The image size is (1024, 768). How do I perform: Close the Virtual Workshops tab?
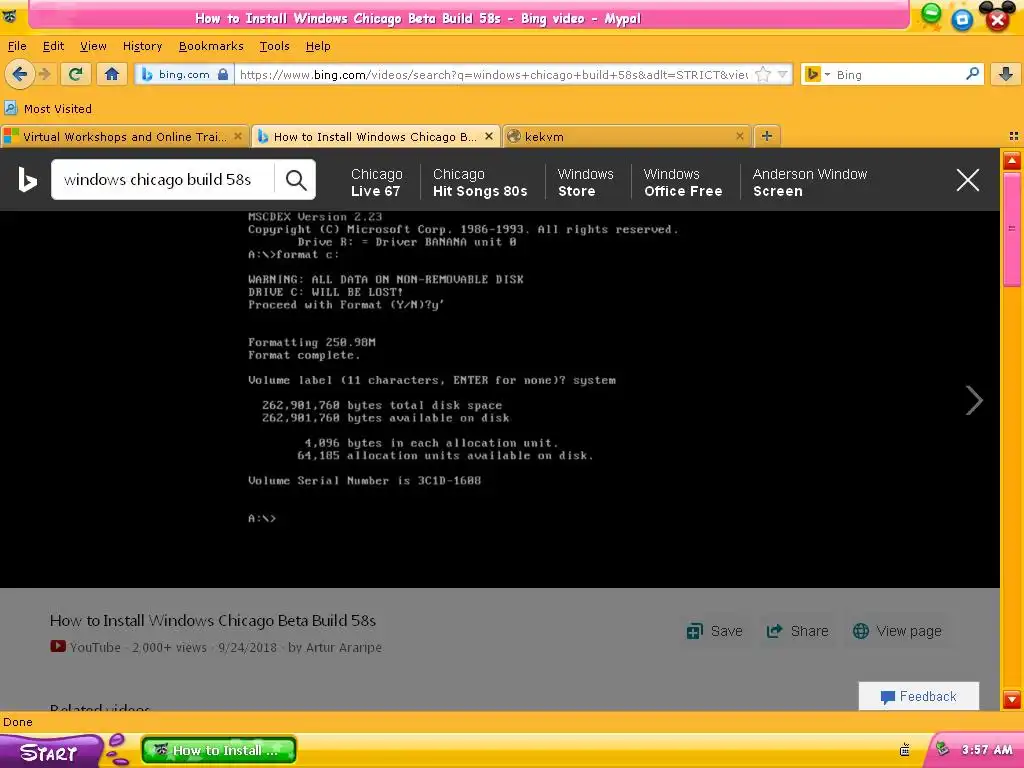coord(238,136)
